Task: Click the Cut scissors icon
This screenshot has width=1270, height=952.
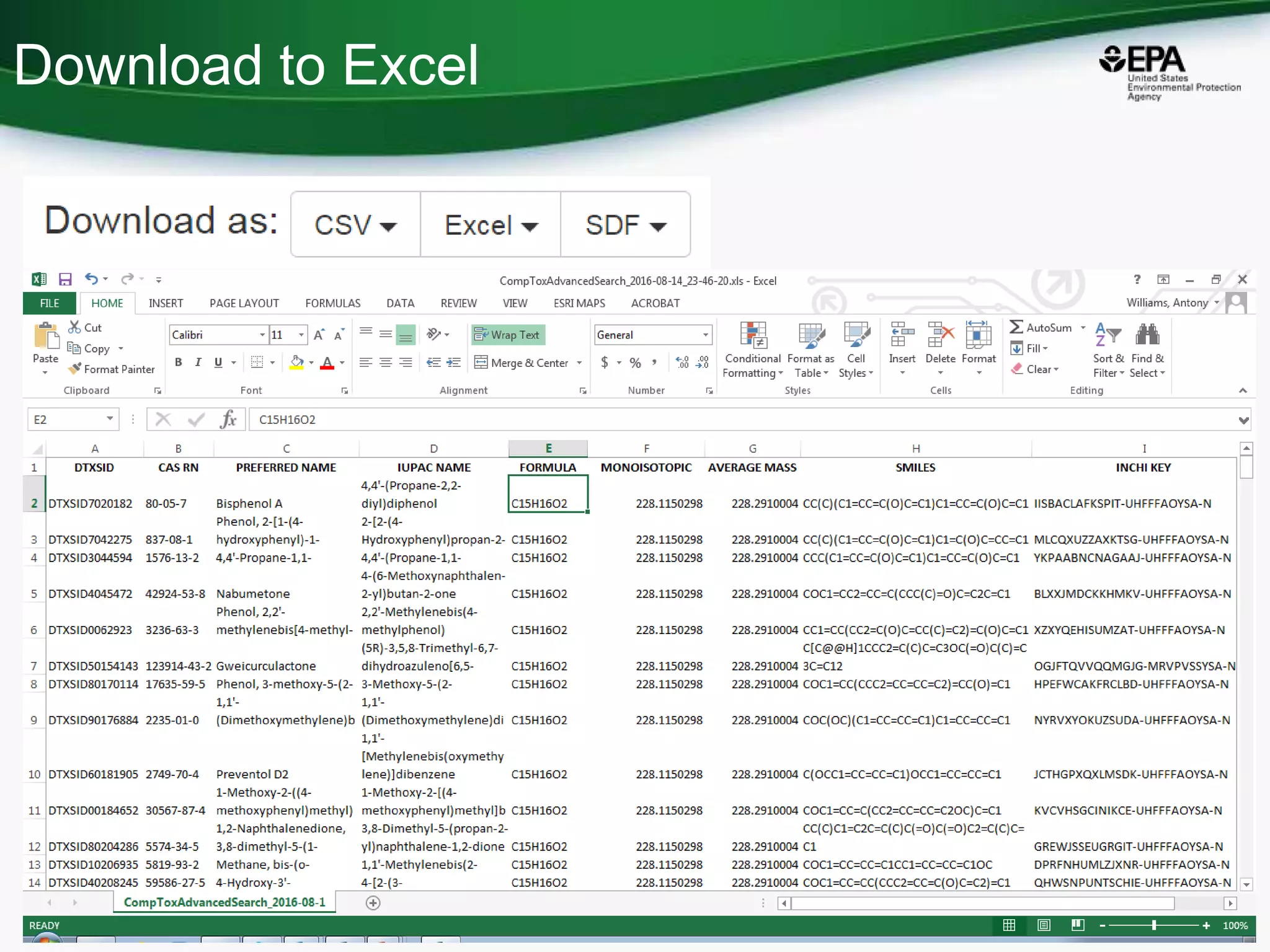Action: pyautogui.click(x=74, y=327)
